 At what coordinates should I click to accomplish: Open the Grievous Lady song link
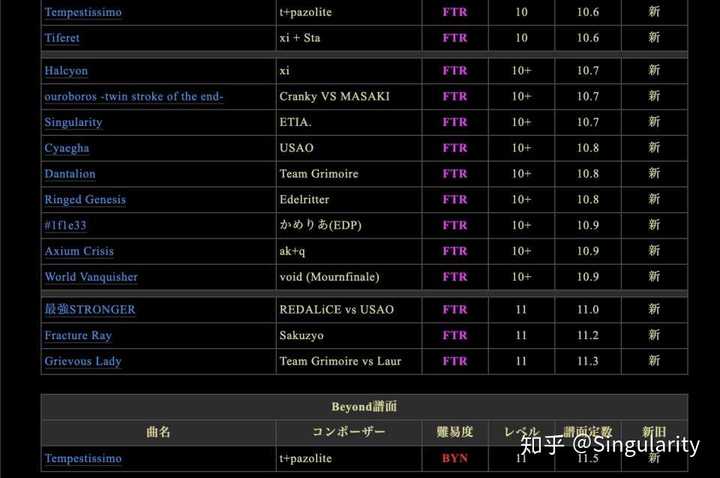pos(83,361)
